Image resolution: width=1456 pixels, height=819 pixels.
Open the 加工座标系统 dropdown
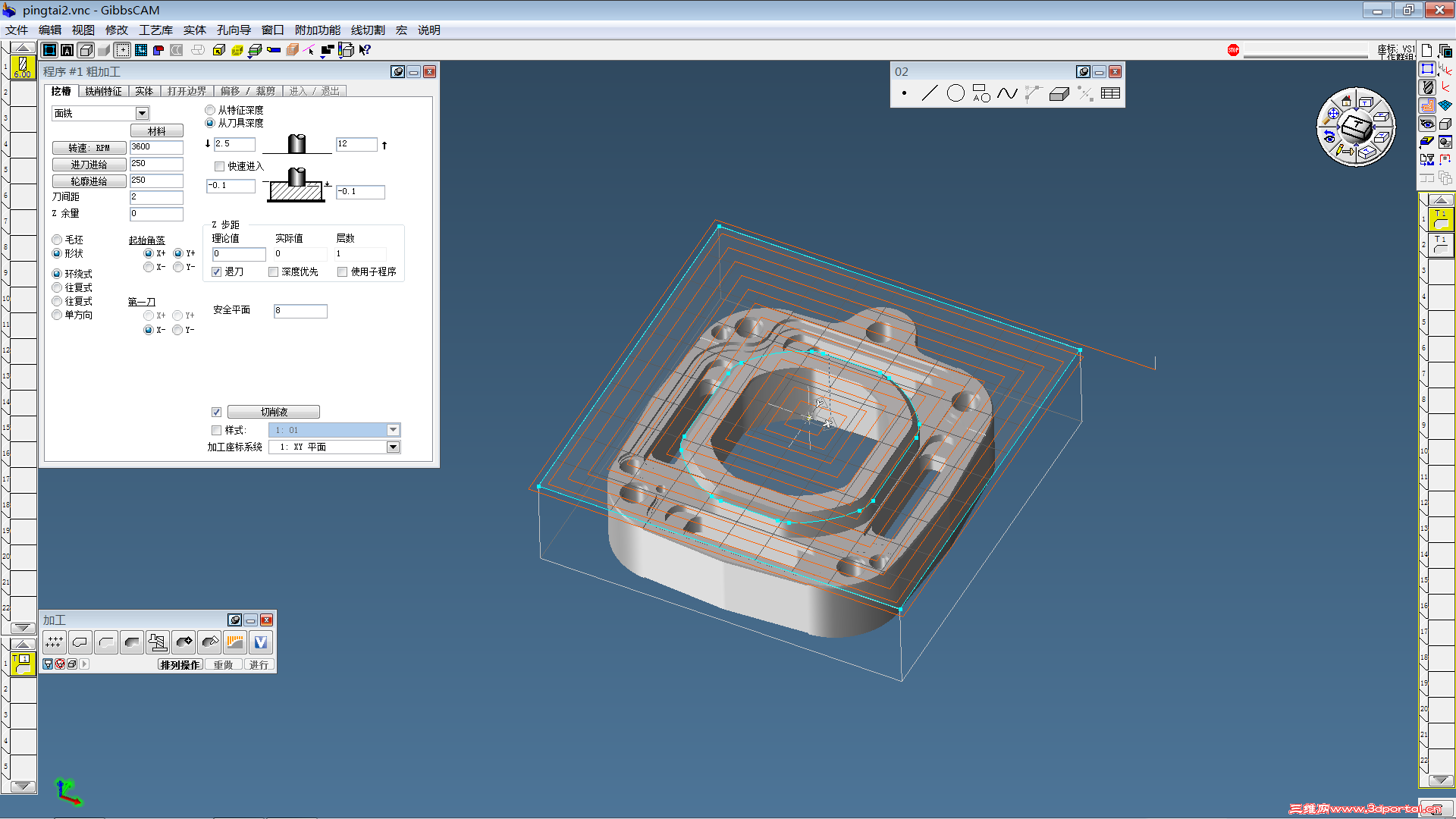coord(393,447)
